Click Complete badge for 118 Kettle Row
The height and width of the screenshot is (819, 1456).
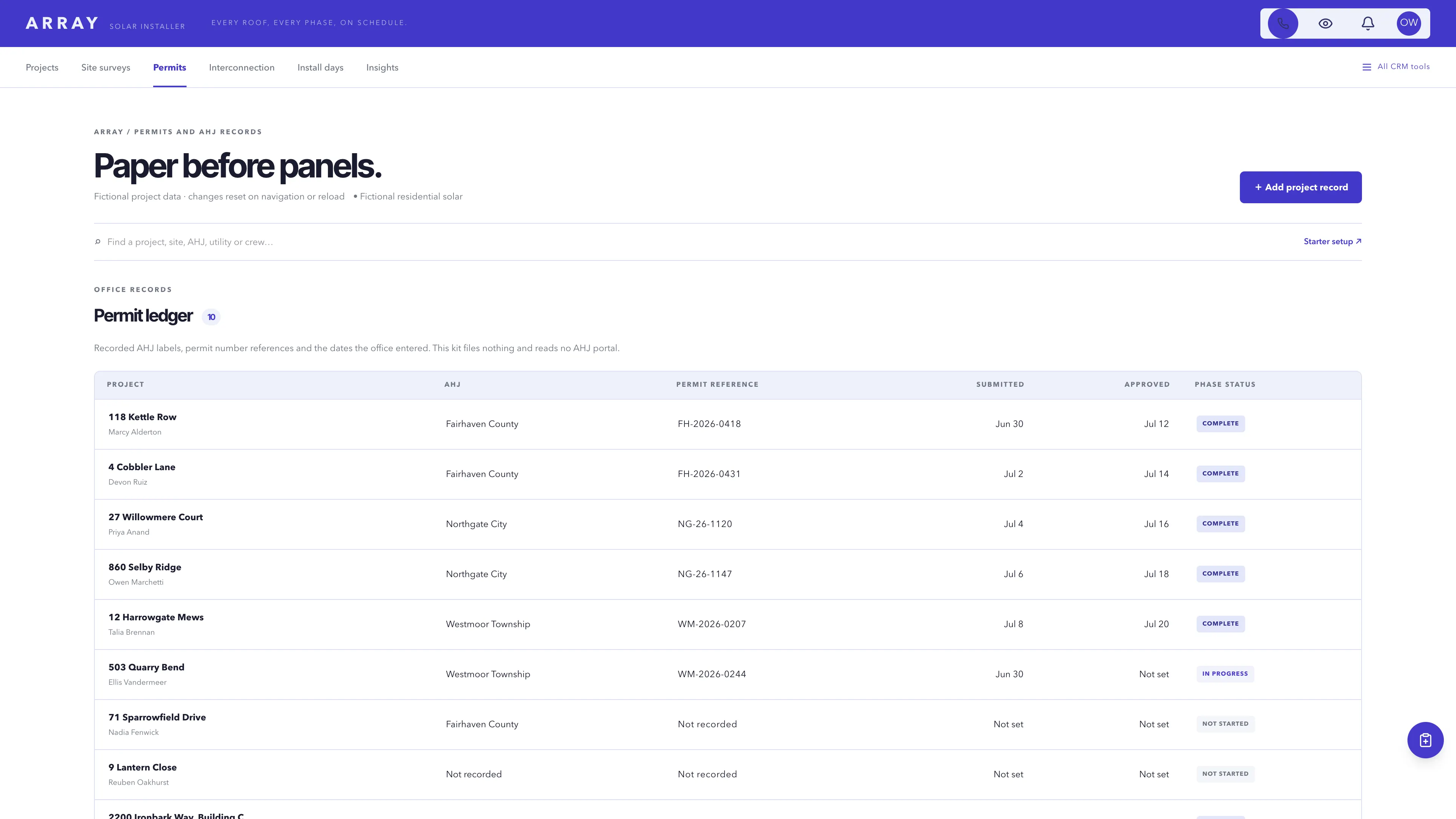coord(1220,424)
